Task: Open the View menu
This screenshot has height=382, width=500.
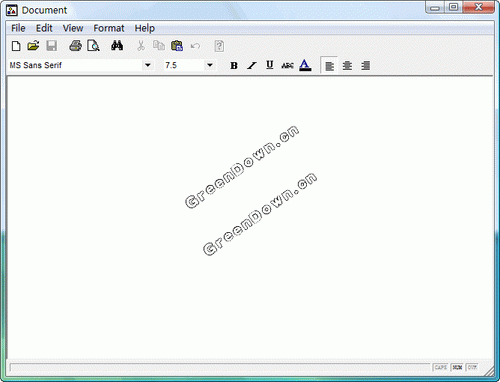Action: tap(73, 28)
